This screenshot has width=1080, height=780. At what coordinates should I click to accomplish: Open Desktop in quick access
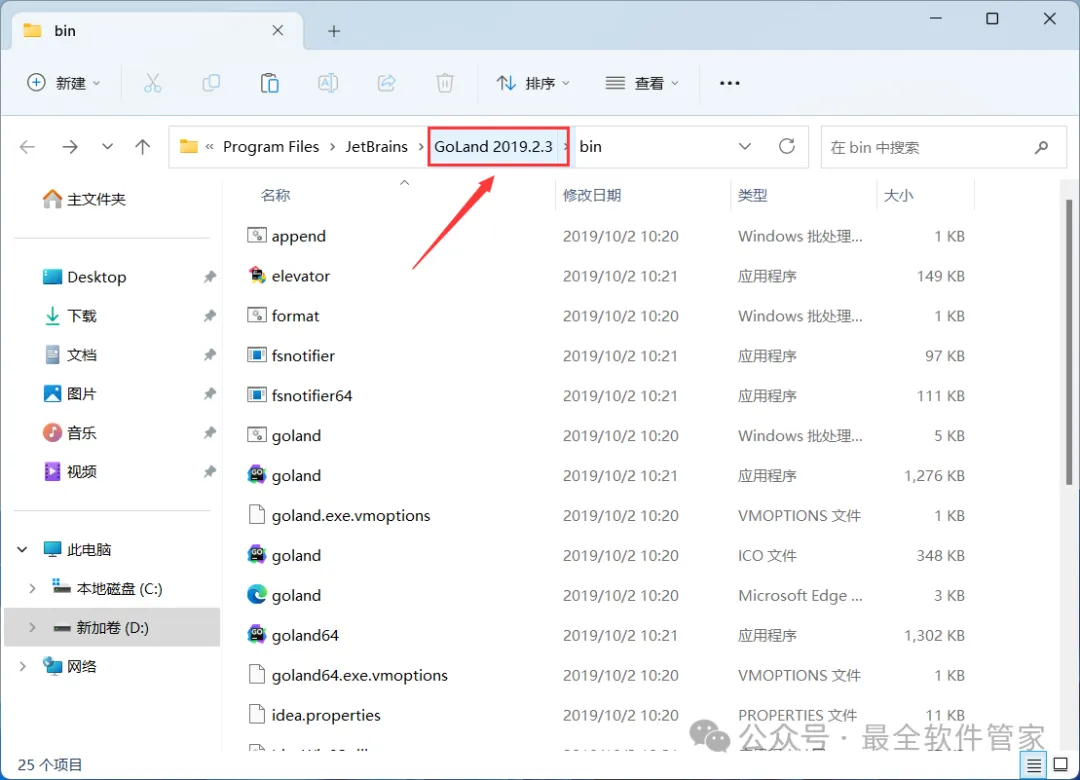point(84,277)
